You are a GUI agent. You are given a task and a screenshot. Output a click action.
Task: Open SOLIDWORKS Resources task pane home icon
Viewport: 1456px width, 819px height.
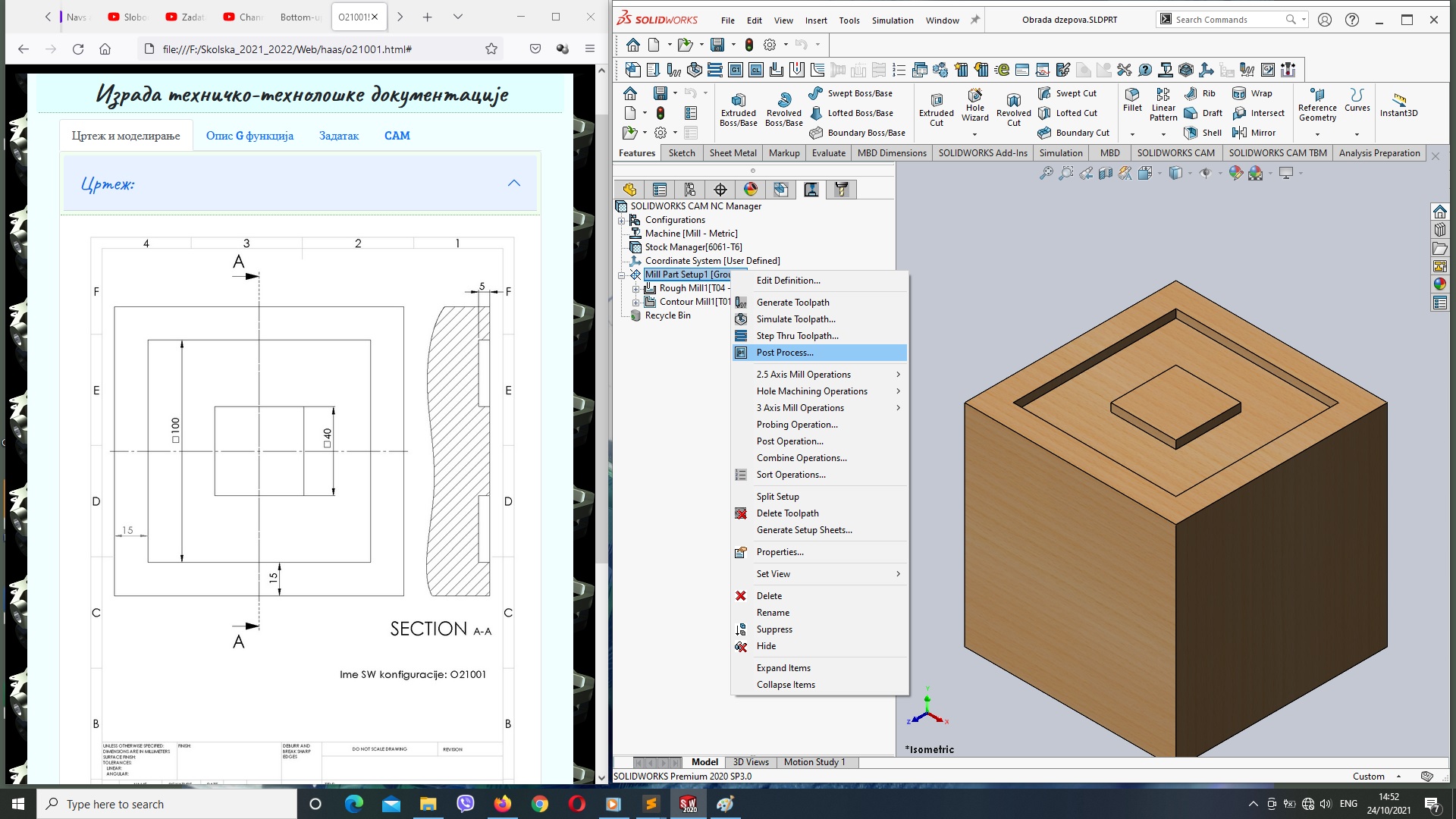[1439, 212]
